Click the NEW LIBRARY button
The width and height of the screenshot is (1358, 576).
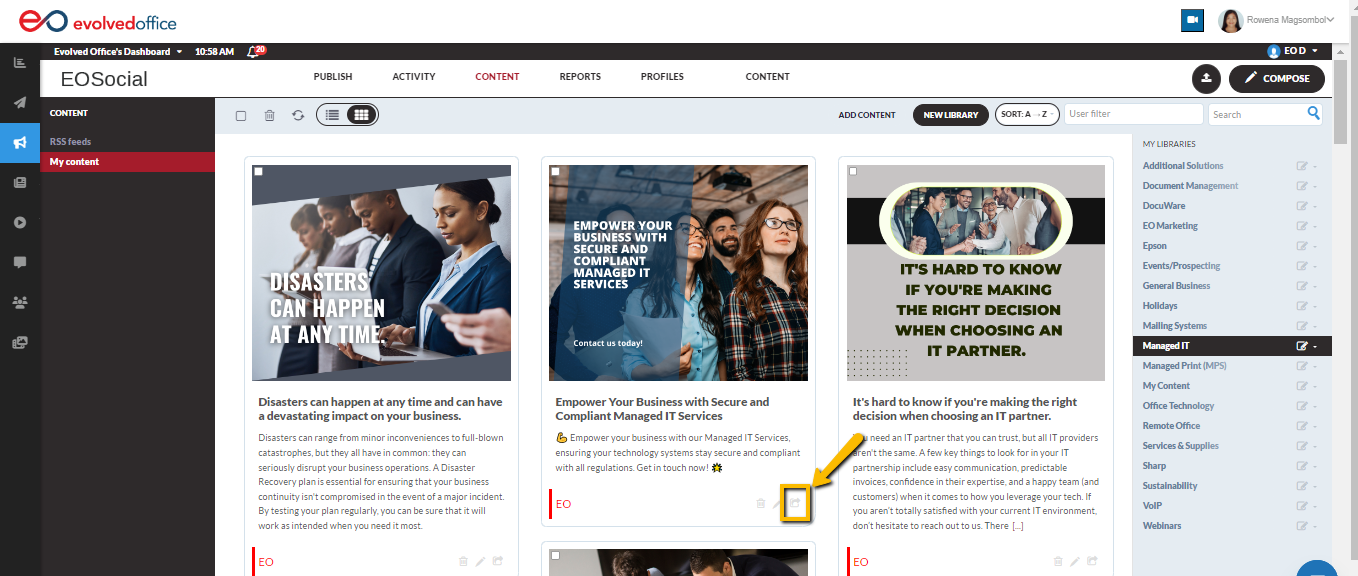pos(950,114)
